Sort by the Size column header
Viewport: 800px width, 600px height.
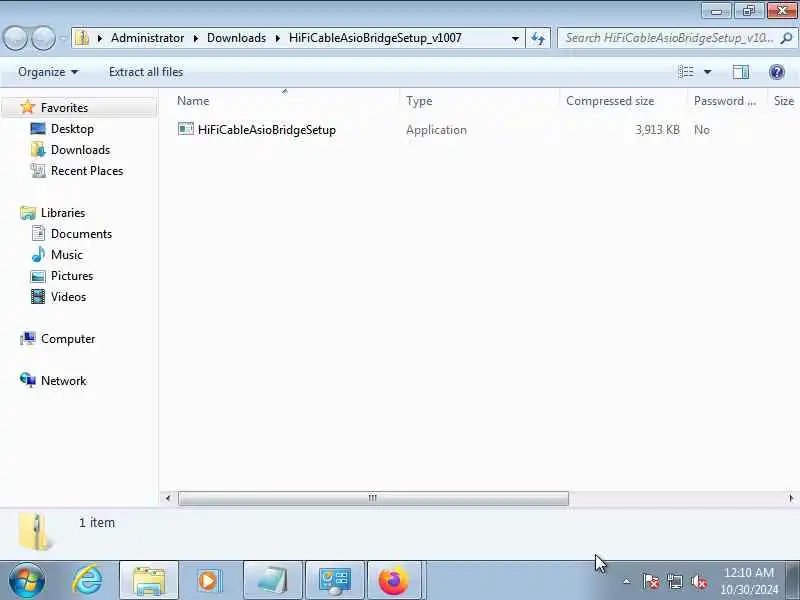784,101
